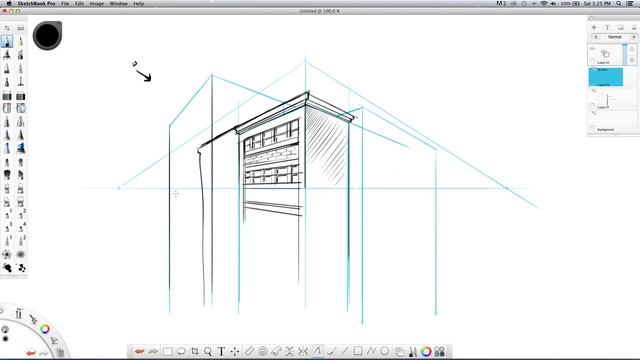Select the highlighted pencil brush in the palette
The image size is (640, 360).
[7, 41]
